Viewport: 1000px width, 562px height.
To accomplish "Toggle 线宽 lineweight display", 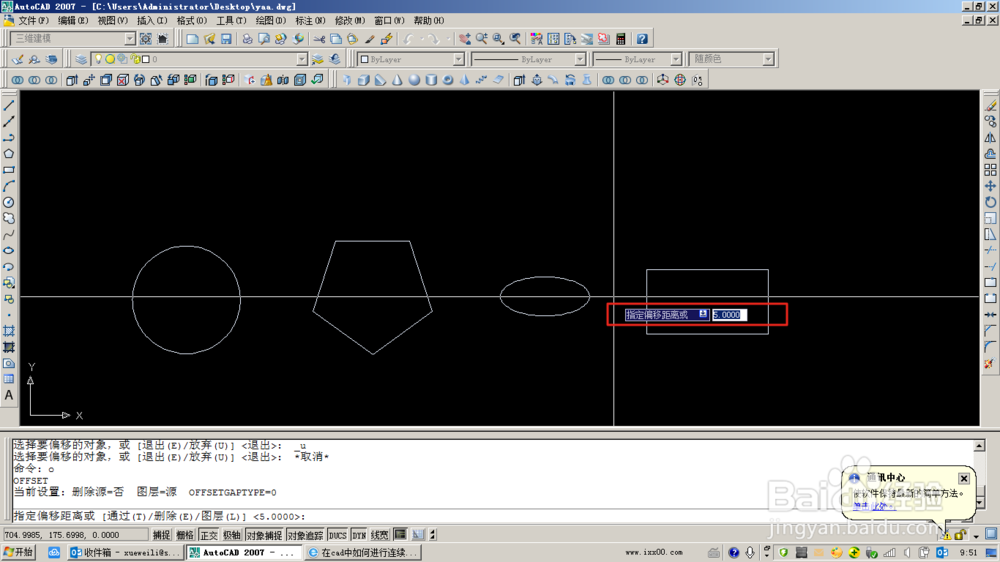I will point(380,535).
